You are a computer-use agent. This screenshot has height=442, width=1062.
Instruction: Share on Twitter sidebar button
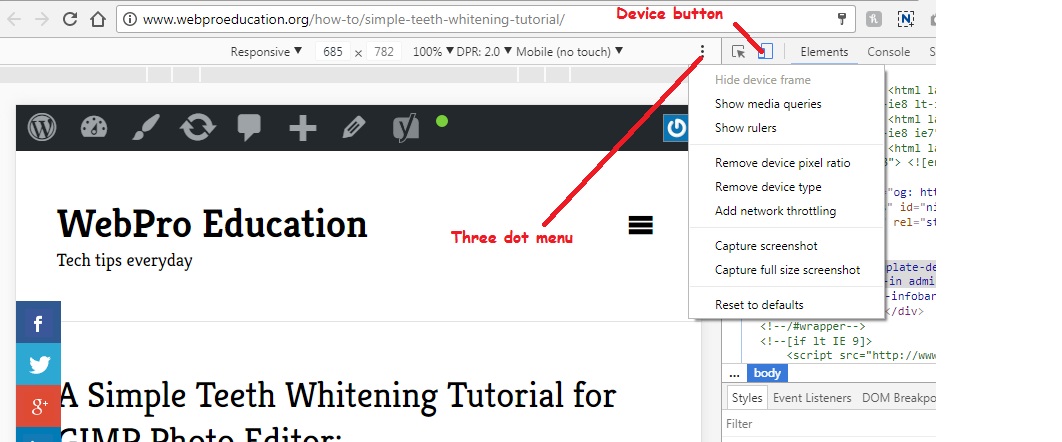(38, 365)
